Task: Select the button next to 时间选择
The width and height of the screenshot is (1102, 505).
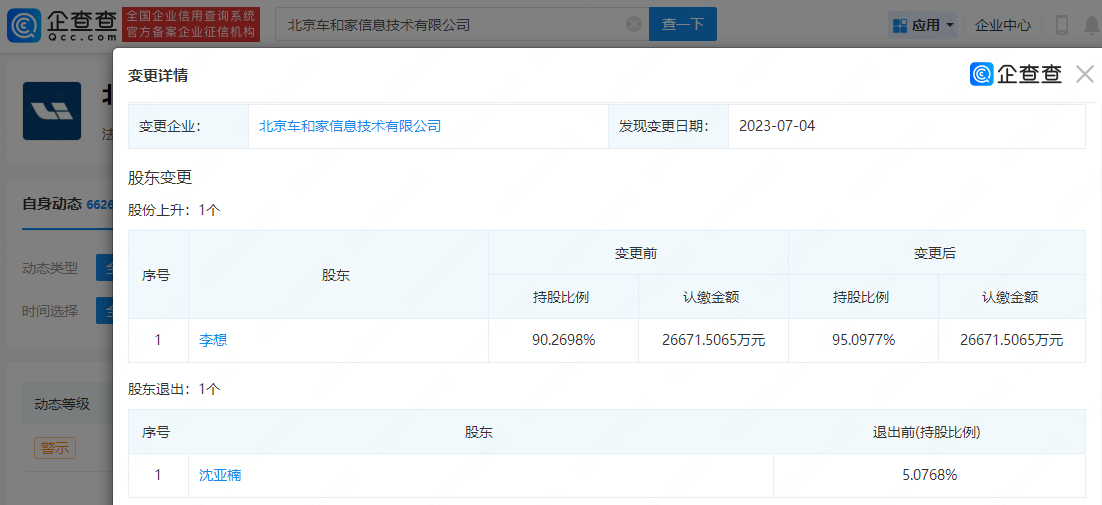Action: [104, 310]
